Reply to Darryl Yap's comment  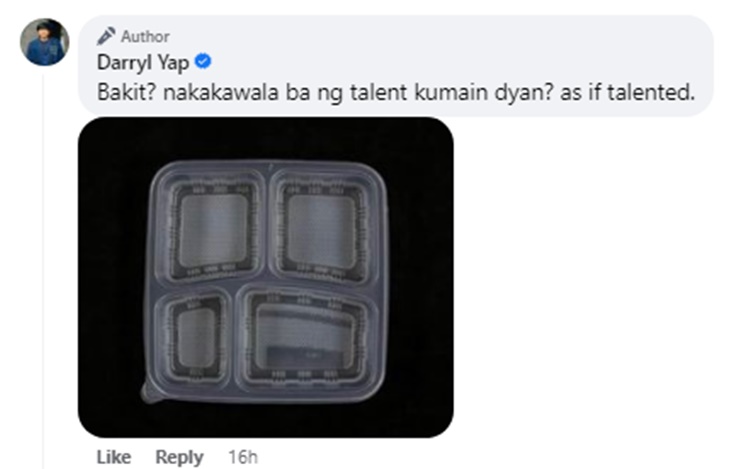[x=179, y=458]
